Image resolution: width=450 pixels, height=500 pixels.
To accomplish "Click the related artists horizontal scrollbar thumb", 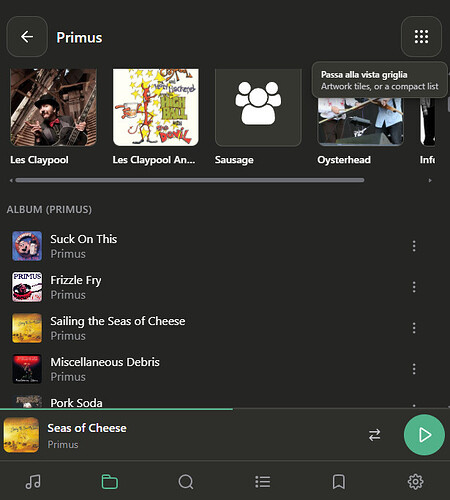I will [x=190, y=180].
